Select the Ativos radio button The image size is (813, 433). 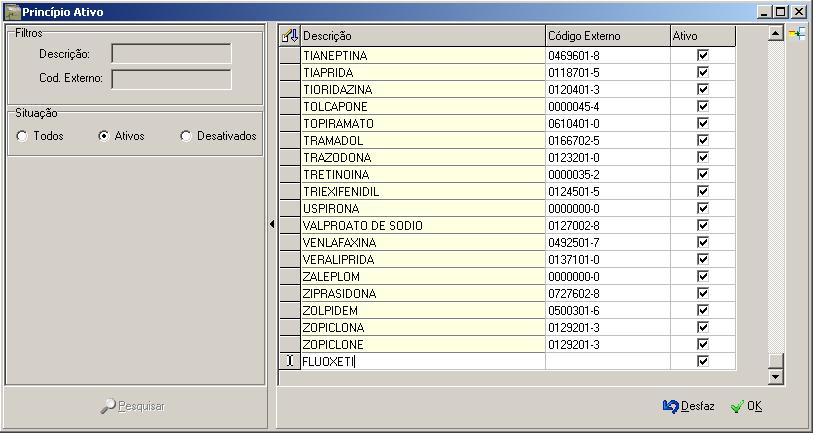click(x=104, y=136)
